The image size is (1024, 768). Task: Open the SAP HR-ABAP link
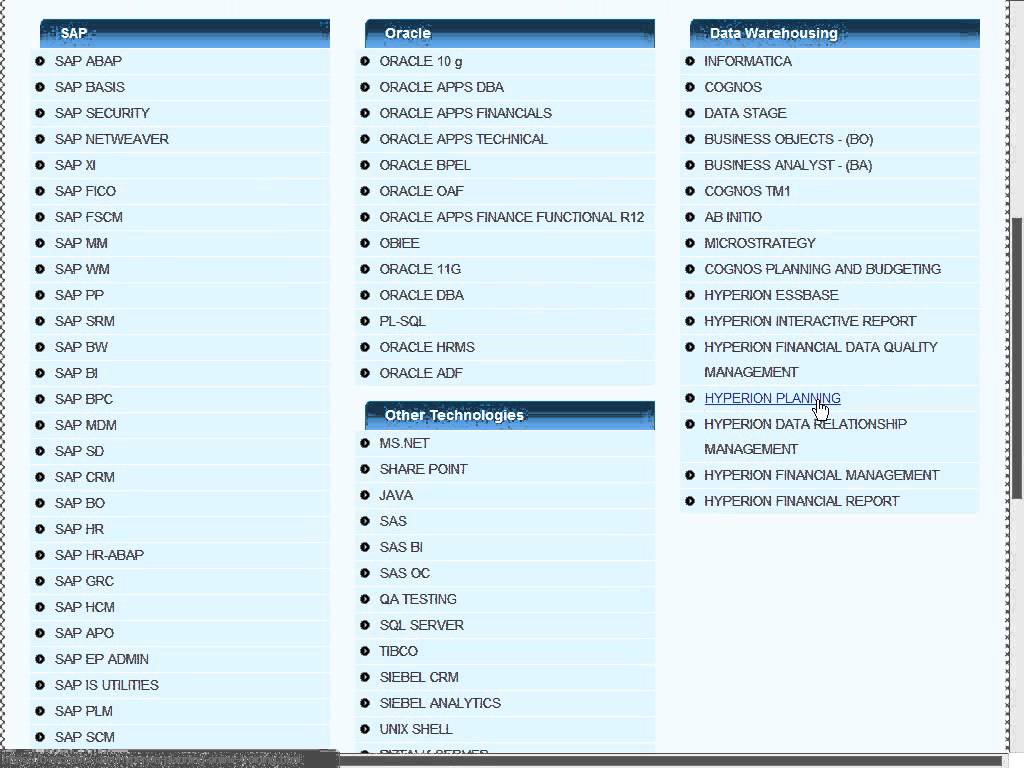(x=99, y=556)
